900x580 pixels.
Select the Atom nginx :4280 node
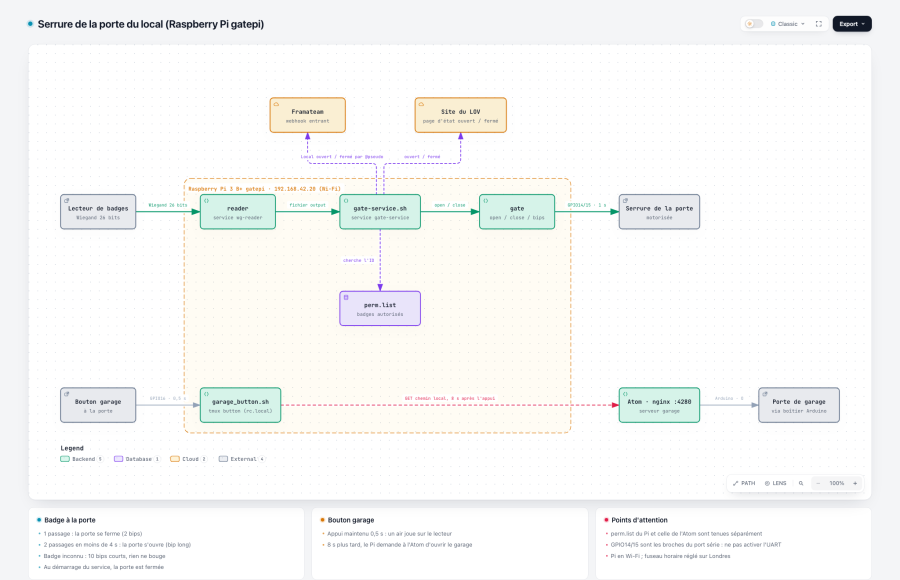pos(659,405)
